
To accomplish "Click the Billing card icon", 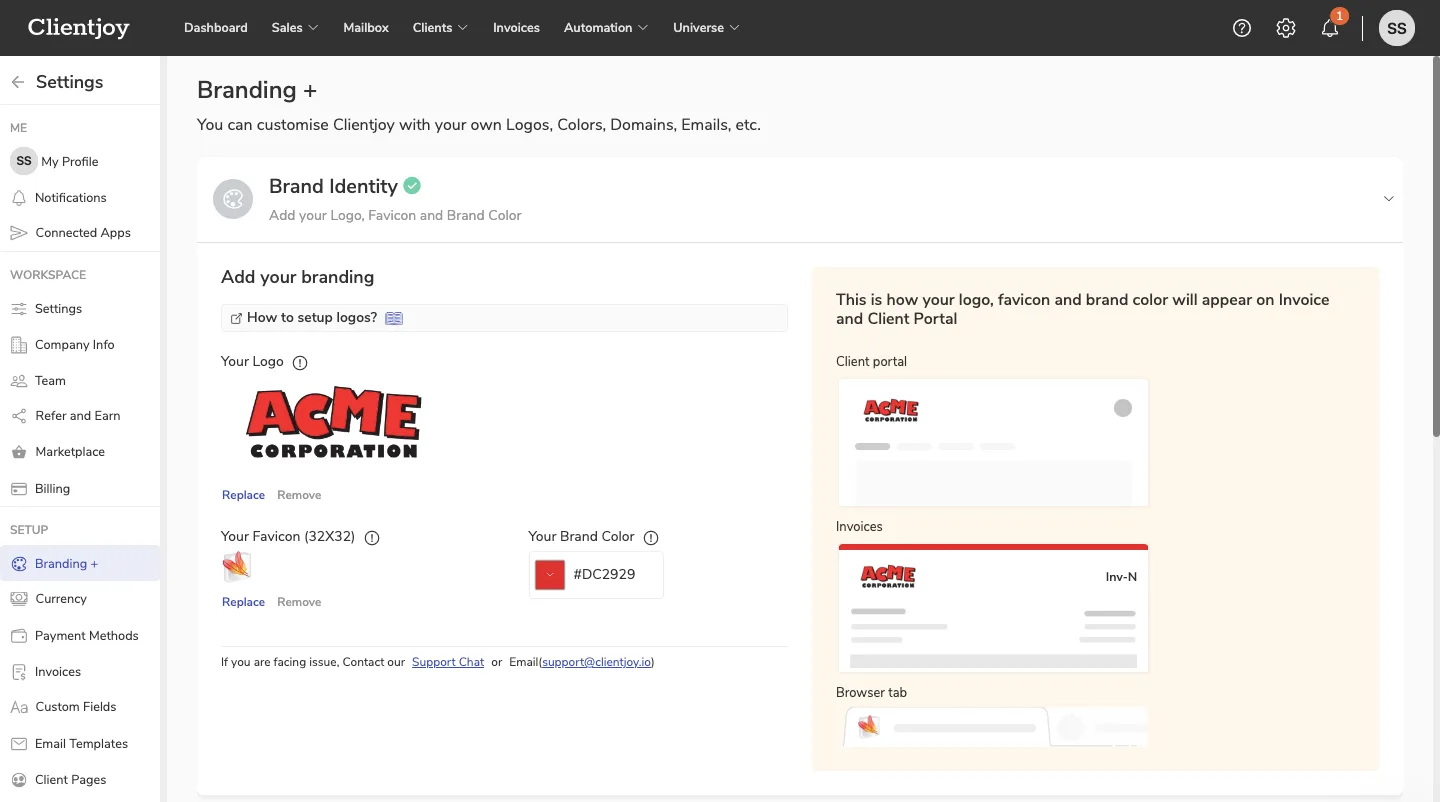I will [x=18, y=489].
